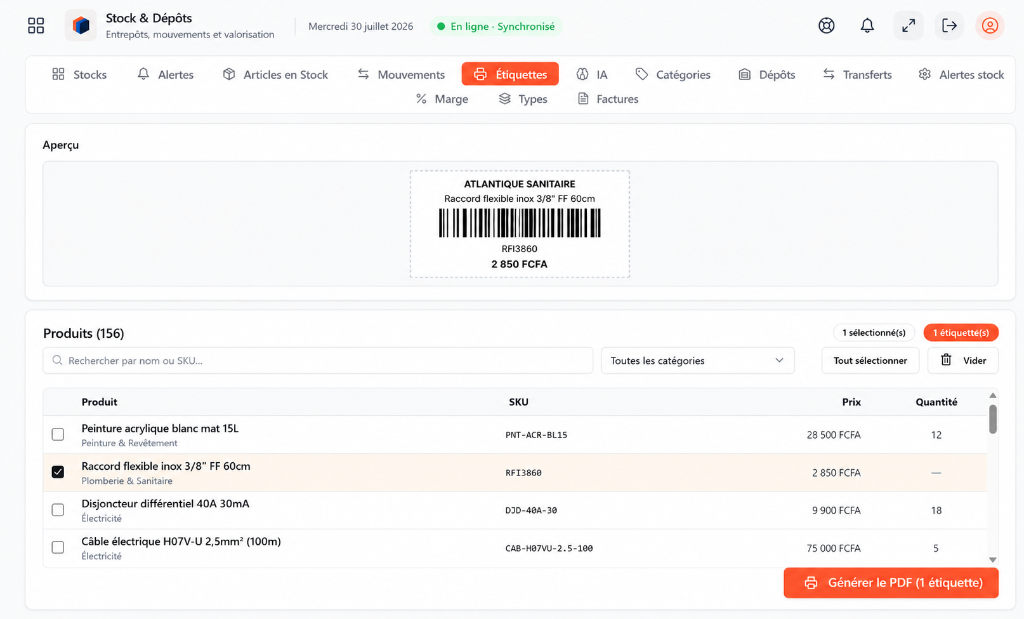
Task: Toggle fullscreen with the expand arrows icon
Action: [908, 25]
